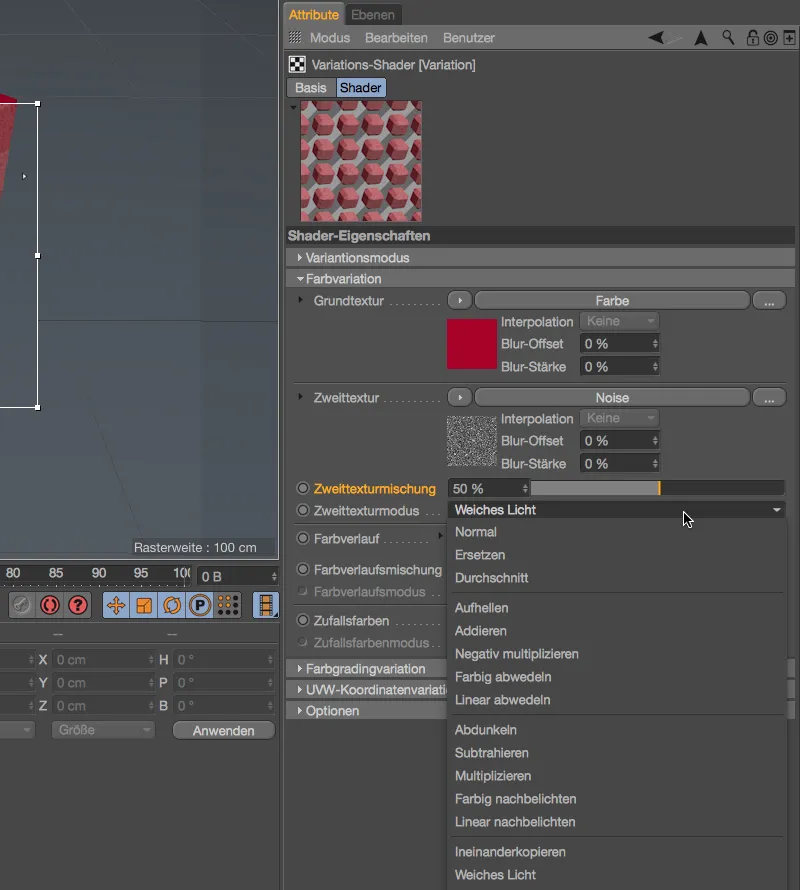Click the Variations-Shader checkerboard icon

296,64
